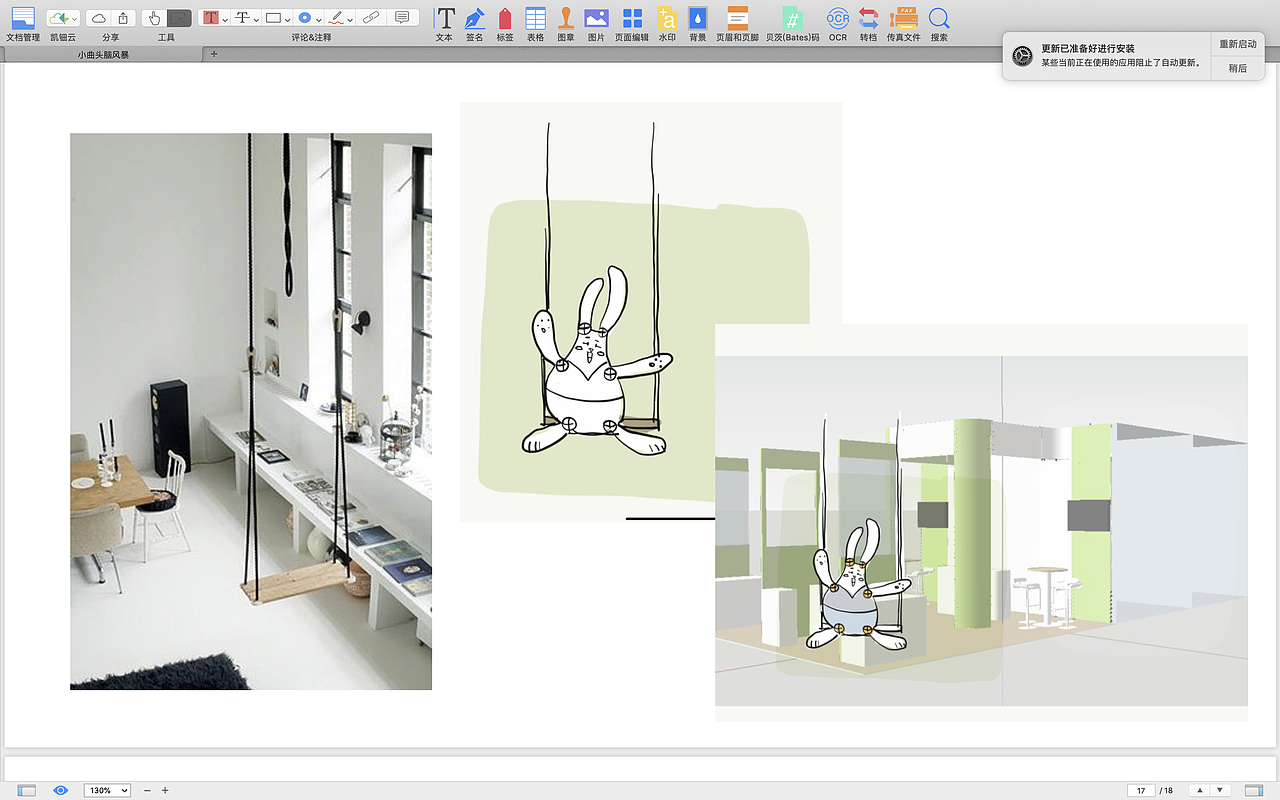Image resolution: width=1280 pixels, height=800 pixels.
Task: Run the OCR tool
Action: point(838,24)
